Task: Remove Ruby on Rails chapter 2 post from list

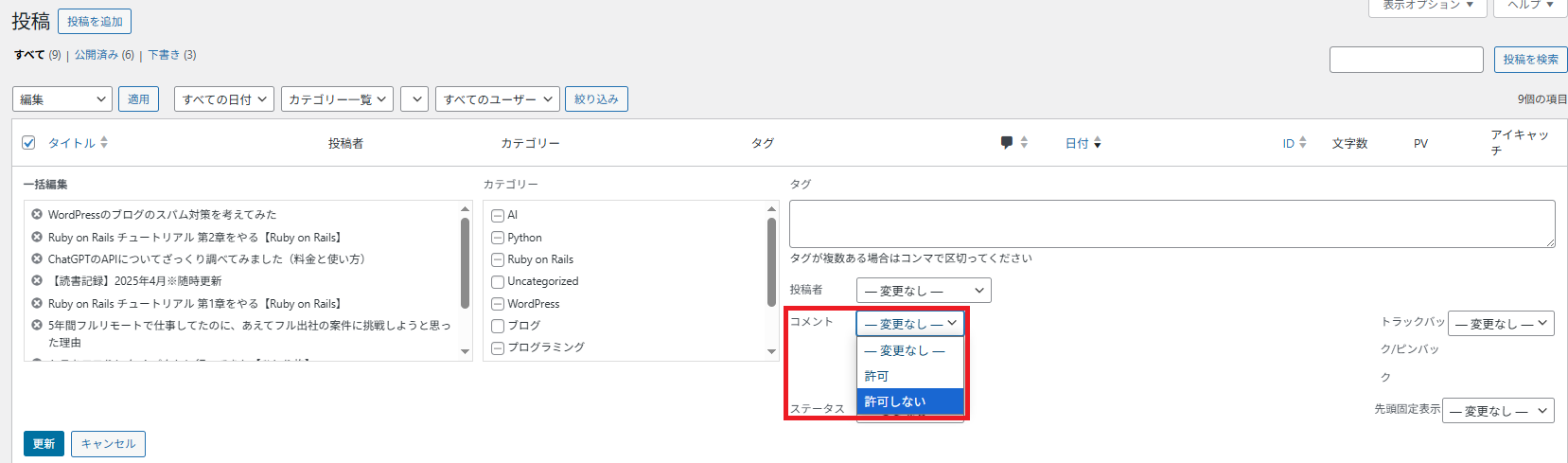Action: click(37, 238)
